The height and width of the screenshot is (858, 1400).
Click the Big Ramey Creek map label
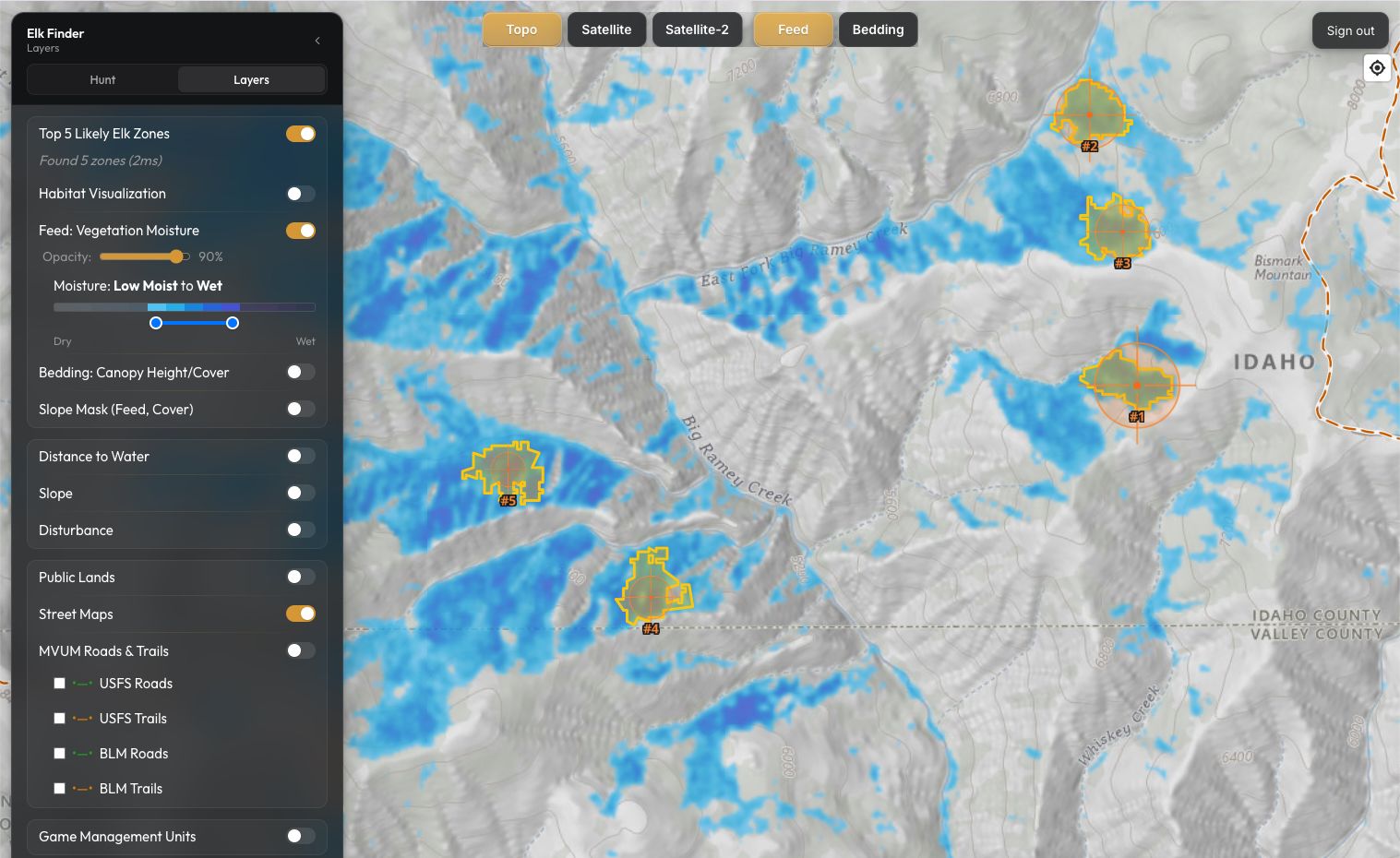point(736,461)
